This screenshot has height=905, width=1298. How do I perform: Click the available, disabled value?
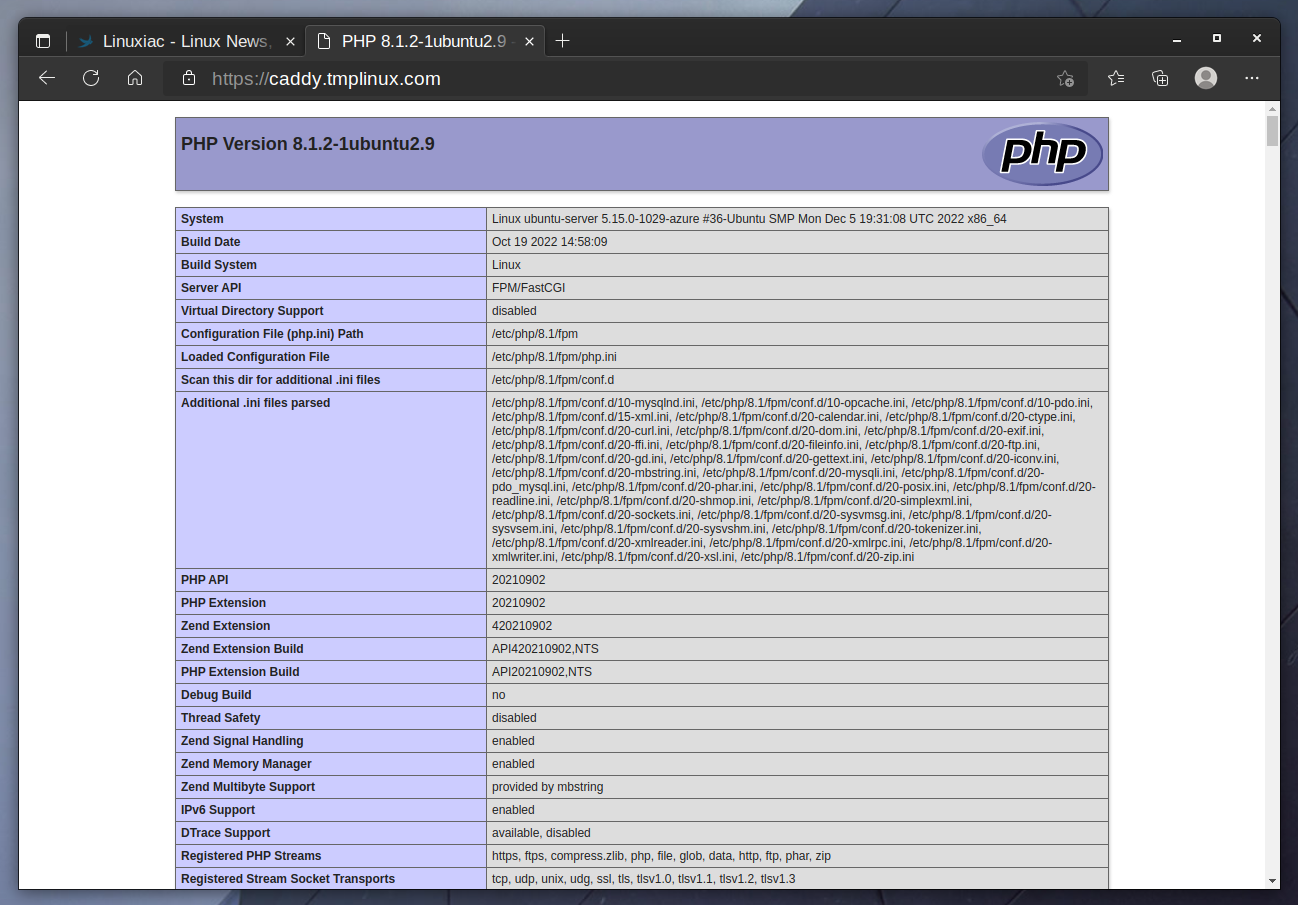coord(541,833)
